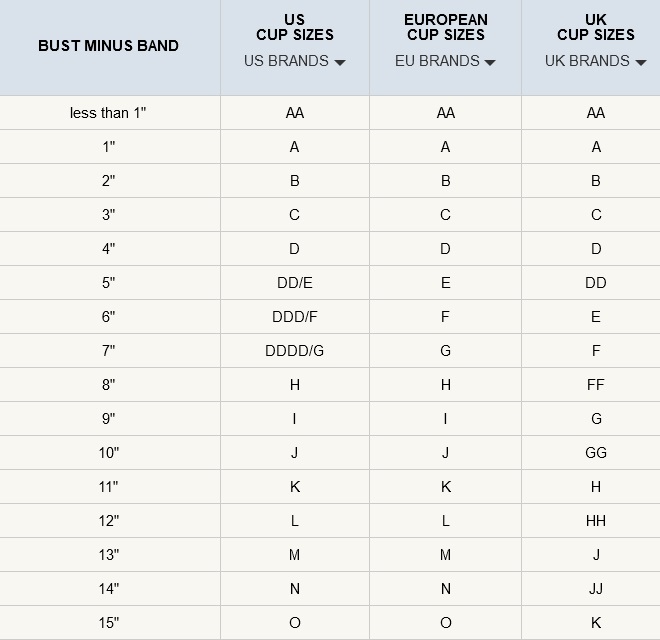Click the BUST MINUS BAND column header
Viewport: 660px width, 640px height.
point(108,46)
